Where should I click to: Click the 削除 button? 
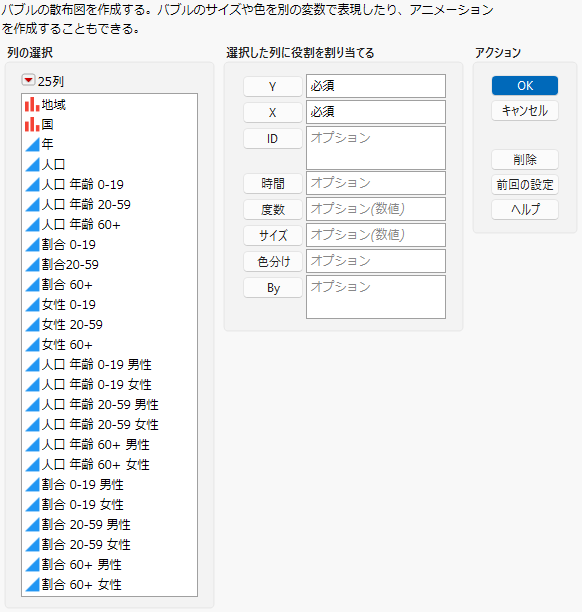click(x=525, y=159)
